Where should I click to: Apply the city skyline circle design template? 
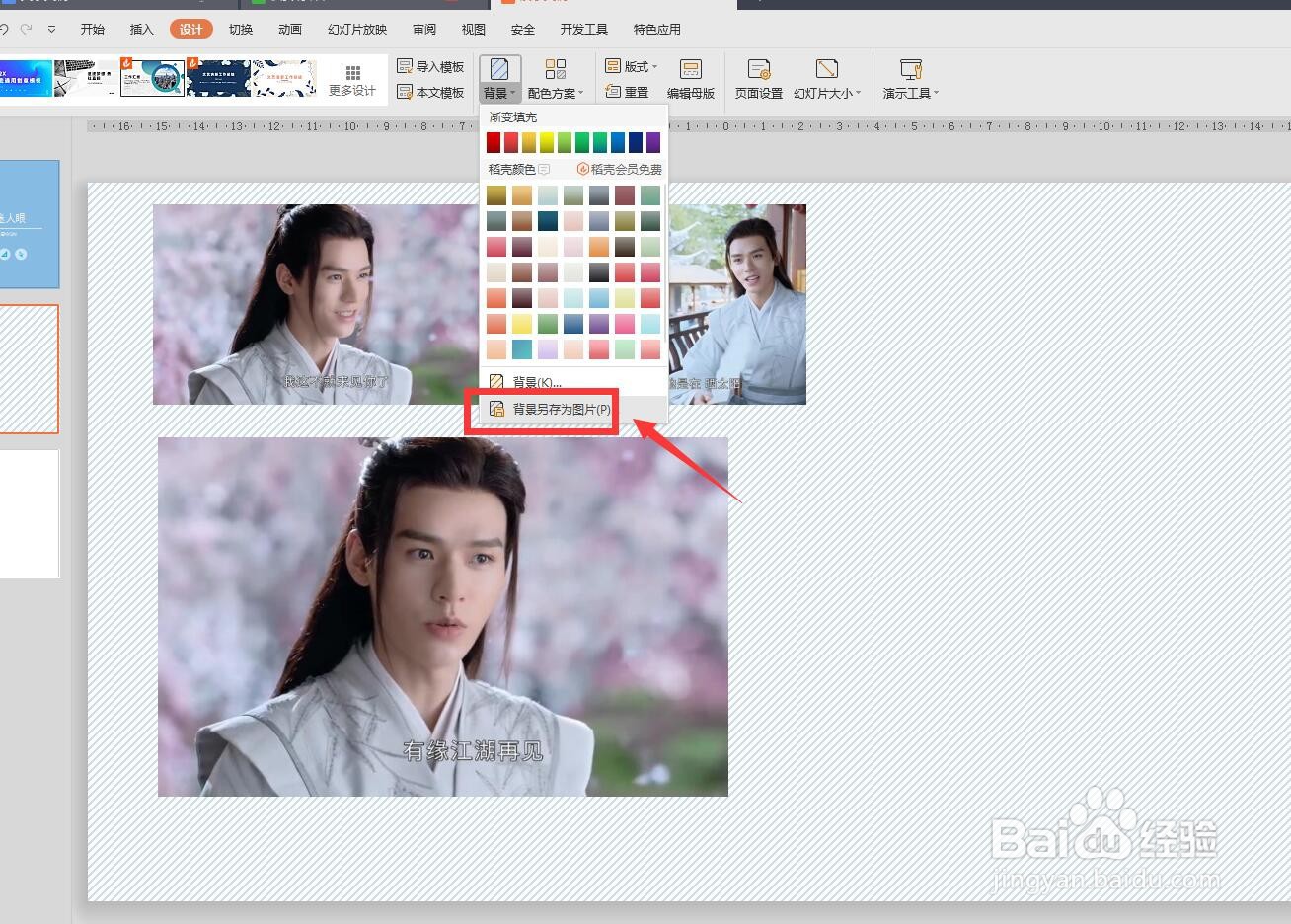(153, 78)
